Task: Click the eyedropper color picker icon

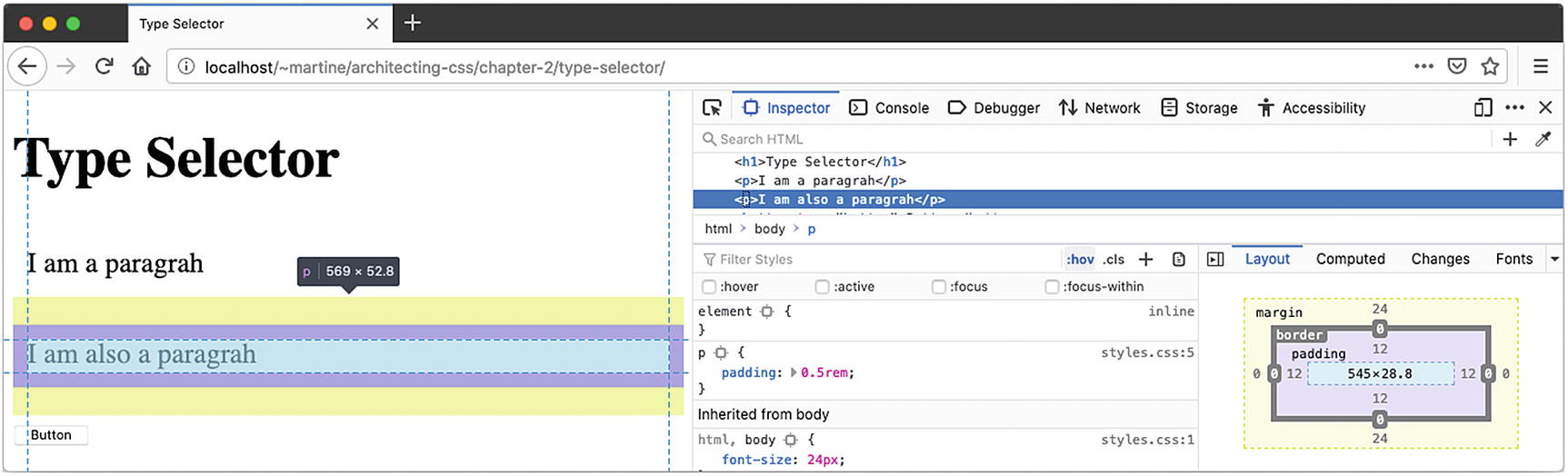Action: click(1543, 139)
